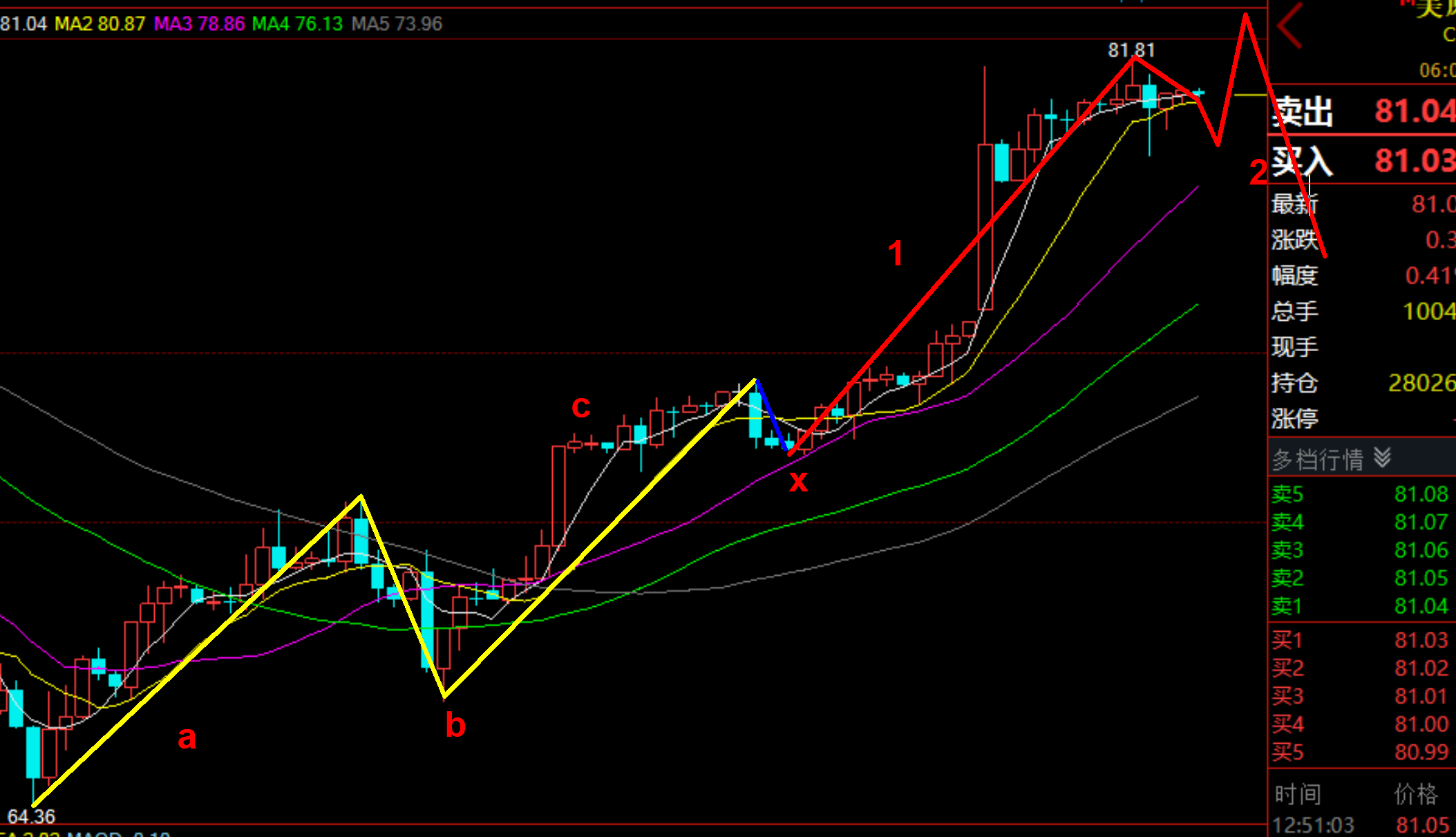Viewport: 1456px width, 837px height.
Task: Select the MA2 80.87 indicator label
Action: 100,24
